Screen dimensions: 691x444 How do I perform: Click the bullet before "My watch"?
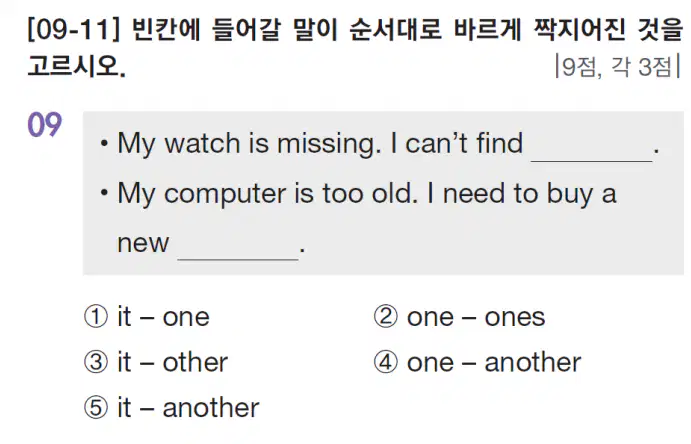tap(104, 144)
